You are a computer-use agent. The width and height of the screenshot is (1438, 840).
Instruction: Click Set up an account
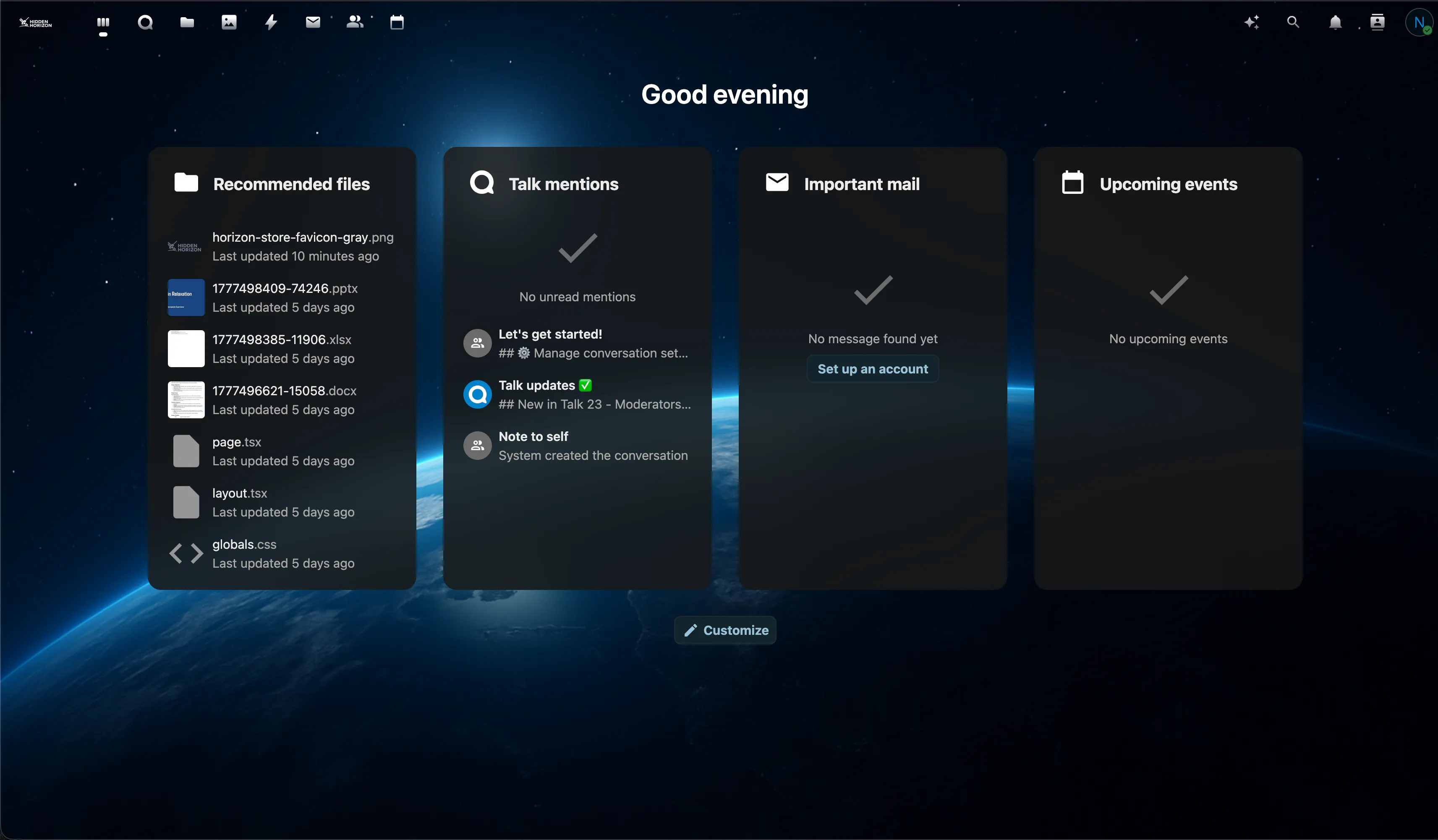pyautogui.click(x=873, y=369)
